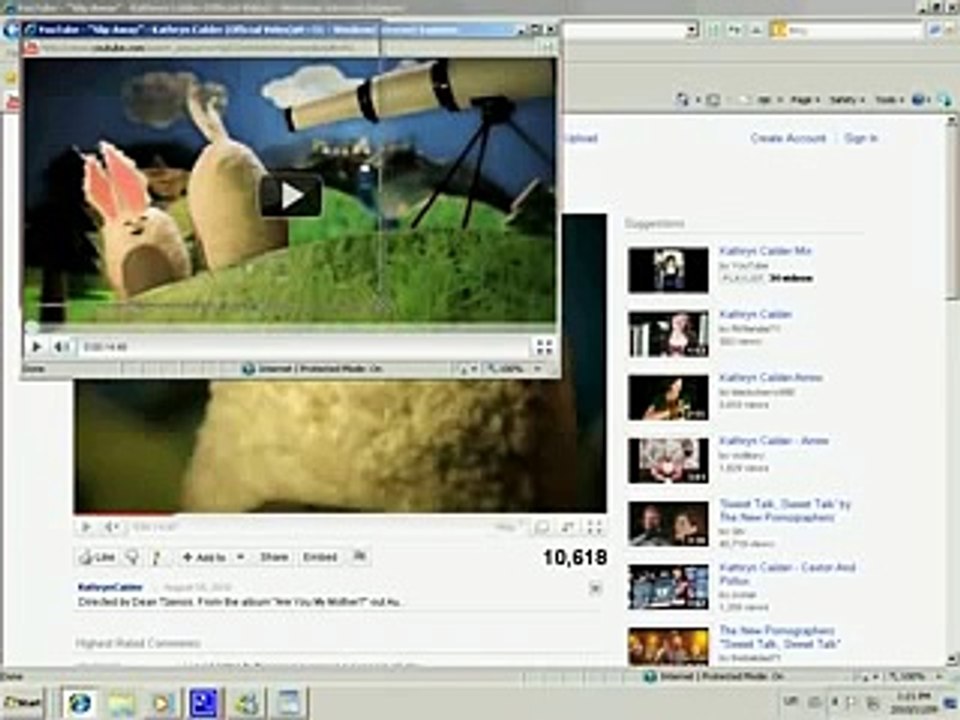The image size is (960, 720).
Task: Open Sweet Talk by The New Pornographers
Action: [x=785, y=511]
